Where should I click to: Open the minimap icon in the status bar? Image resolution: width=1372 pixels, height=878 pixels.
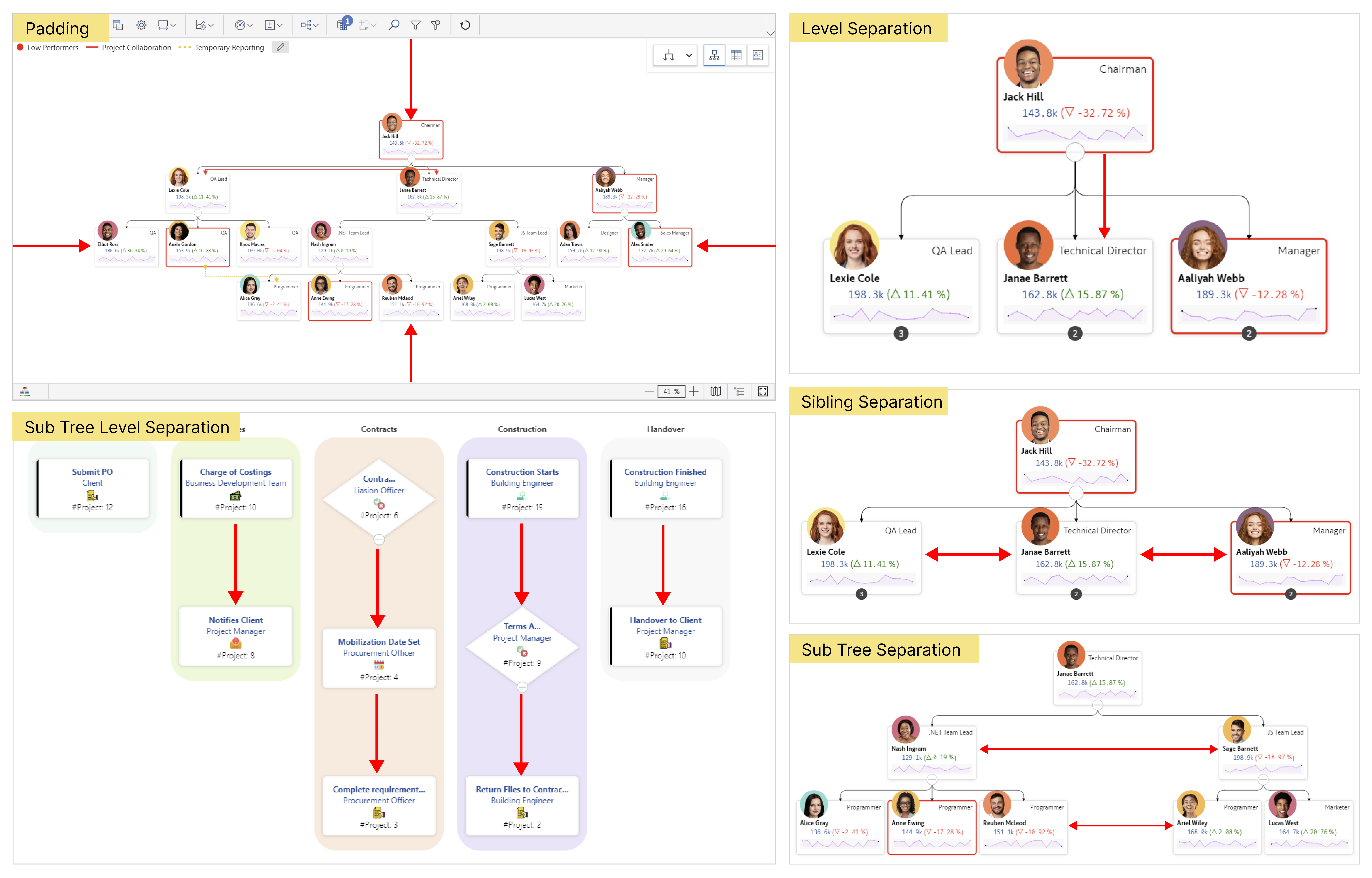[716, 391]
